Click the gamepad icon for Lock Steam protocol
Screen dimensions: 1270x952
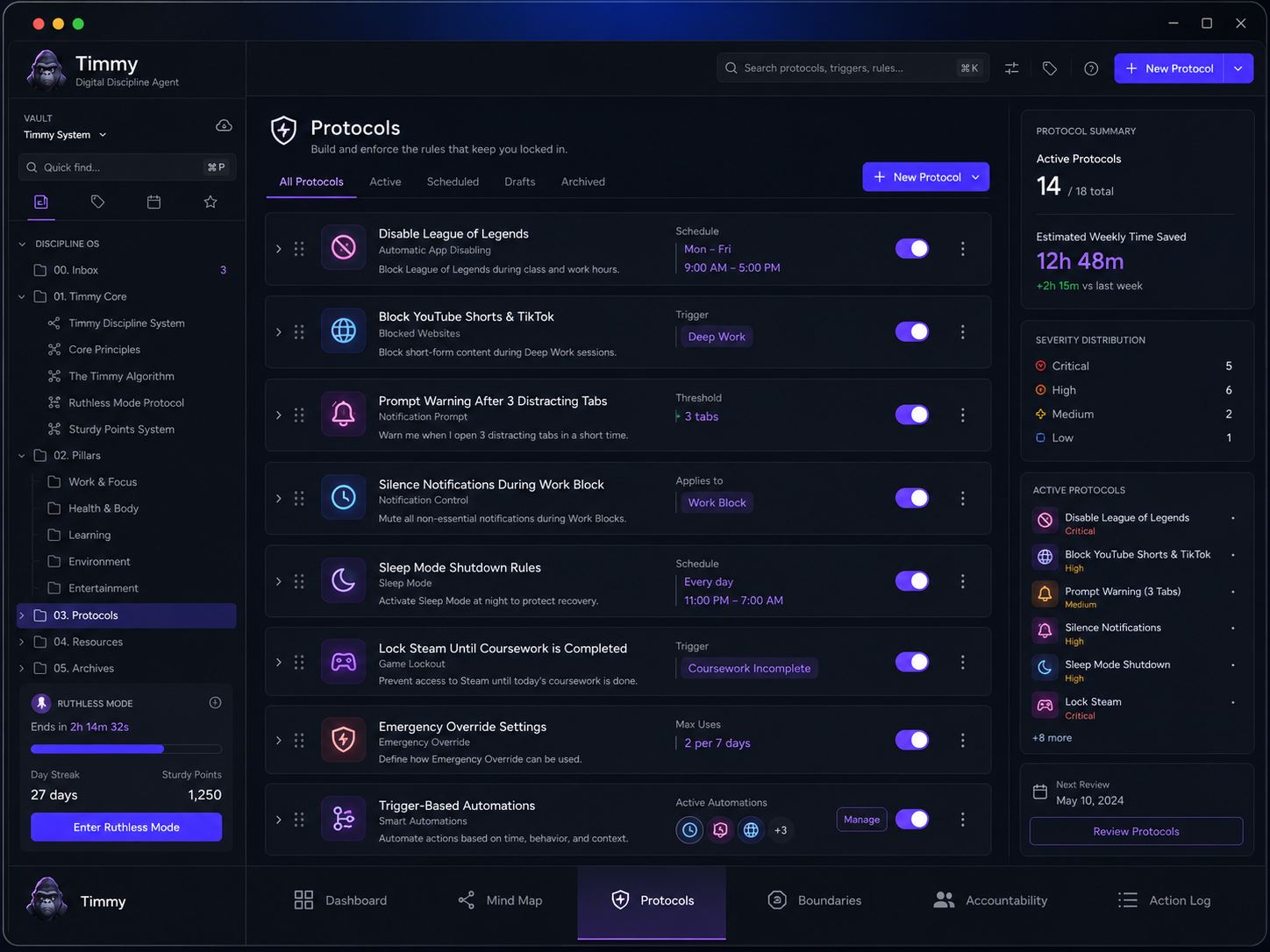[x=344, y=662]
